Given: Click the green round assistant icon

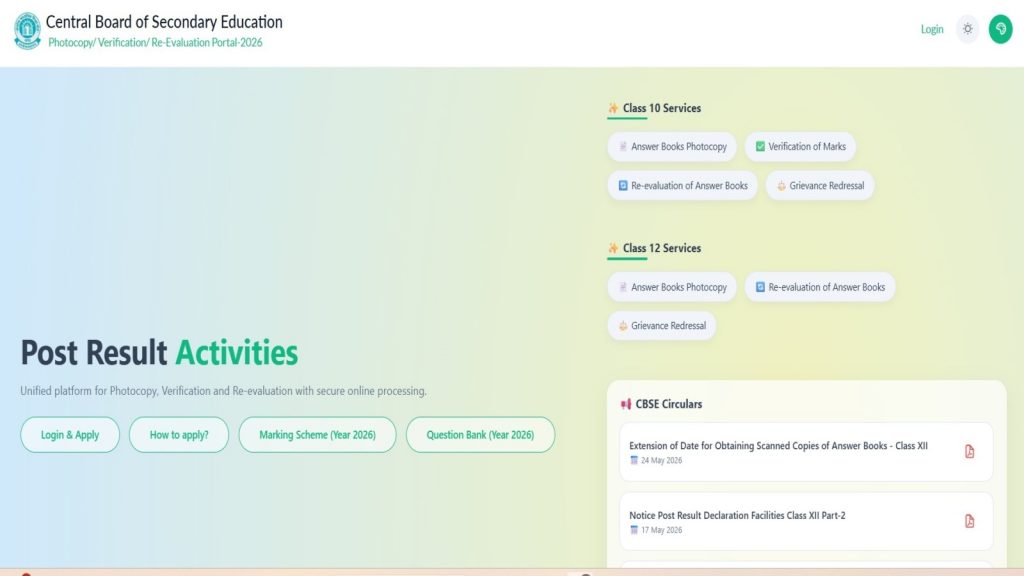Looking at the screenshot, I should (x=1000, y=29).
